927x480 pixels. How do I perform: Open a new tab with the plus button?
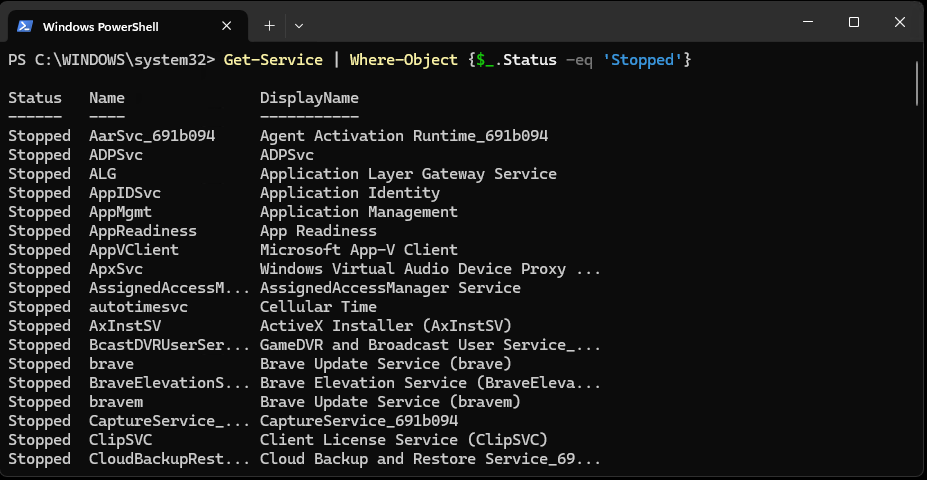tap(270, 25)
